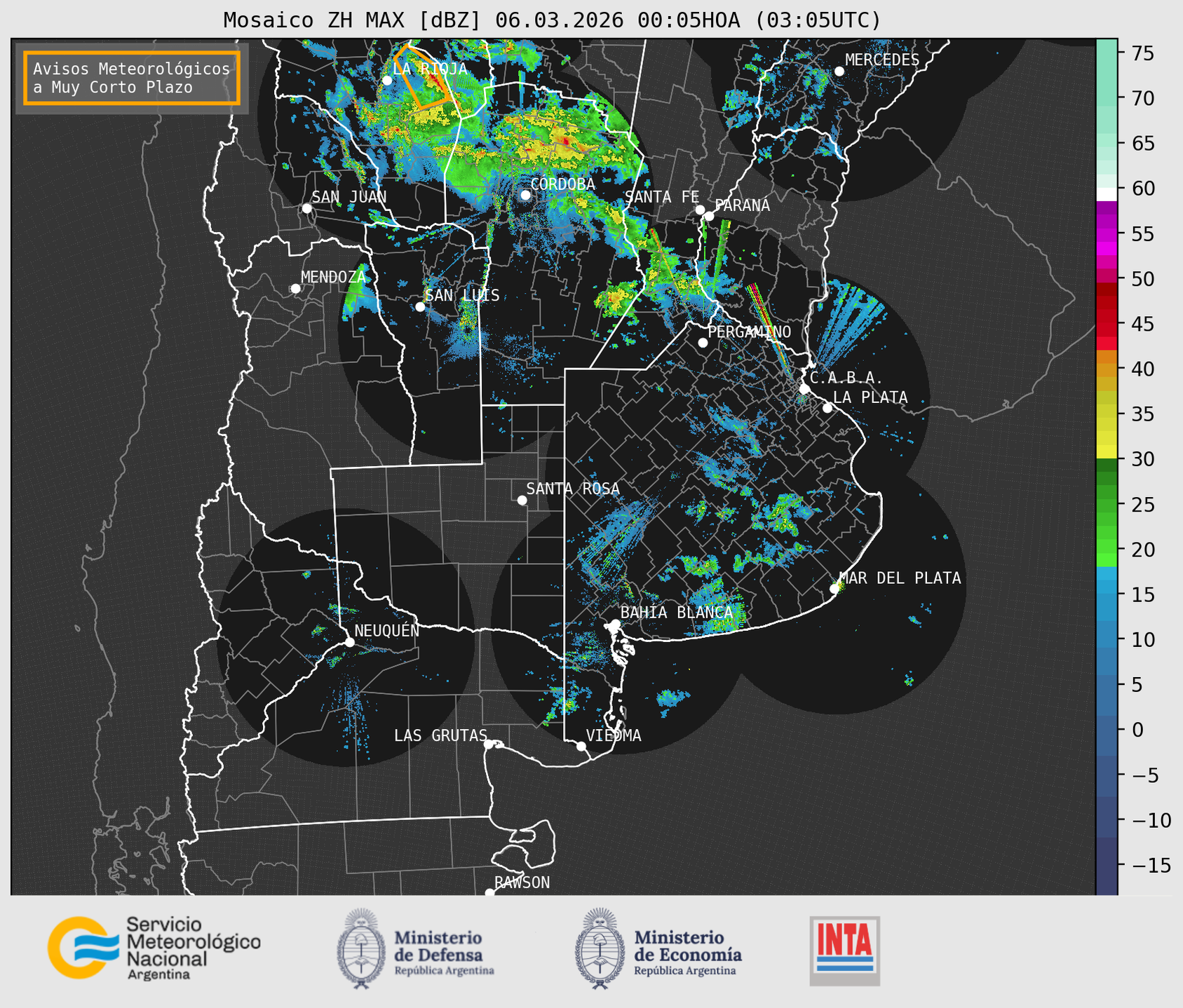Click the map title 'Mosaico ZH MAX [dBZ]'
This screenshot has height=1008, width=1183.
tap(353, 20)
